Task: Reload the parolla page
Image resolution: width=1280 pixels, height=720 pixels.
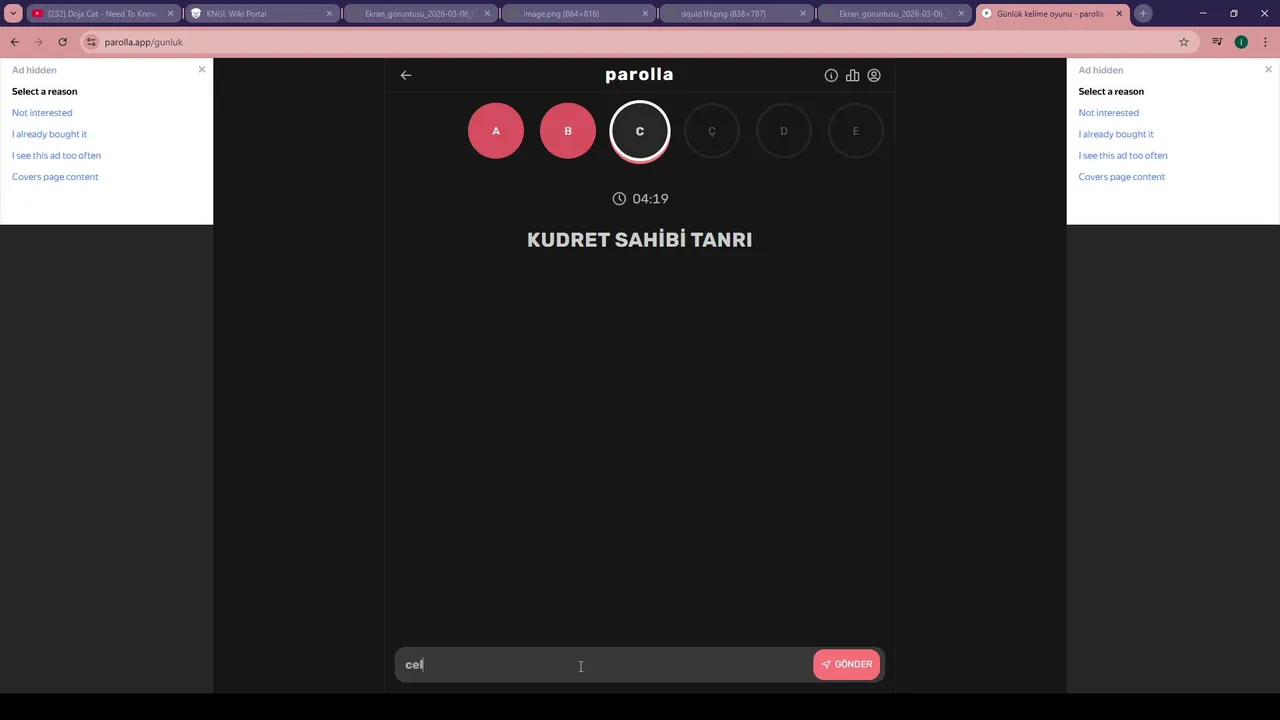Action: [x=62, y=42]
